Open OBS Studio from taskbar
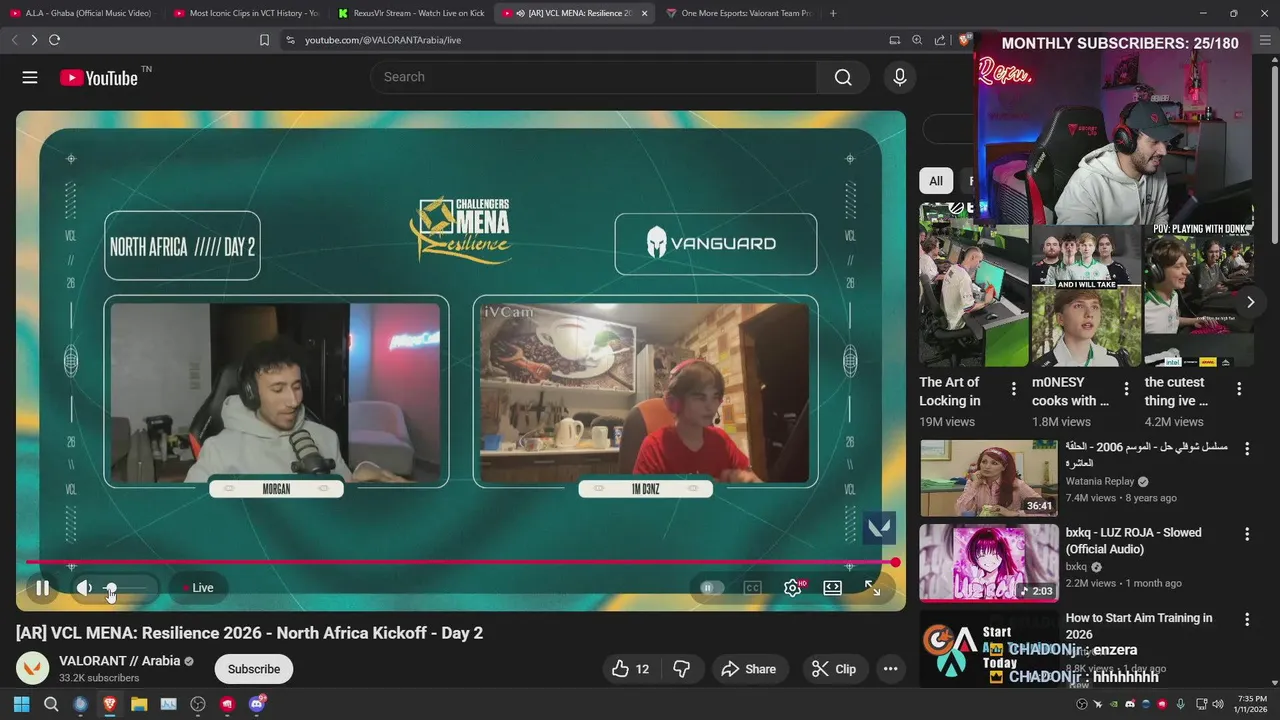 198,704
